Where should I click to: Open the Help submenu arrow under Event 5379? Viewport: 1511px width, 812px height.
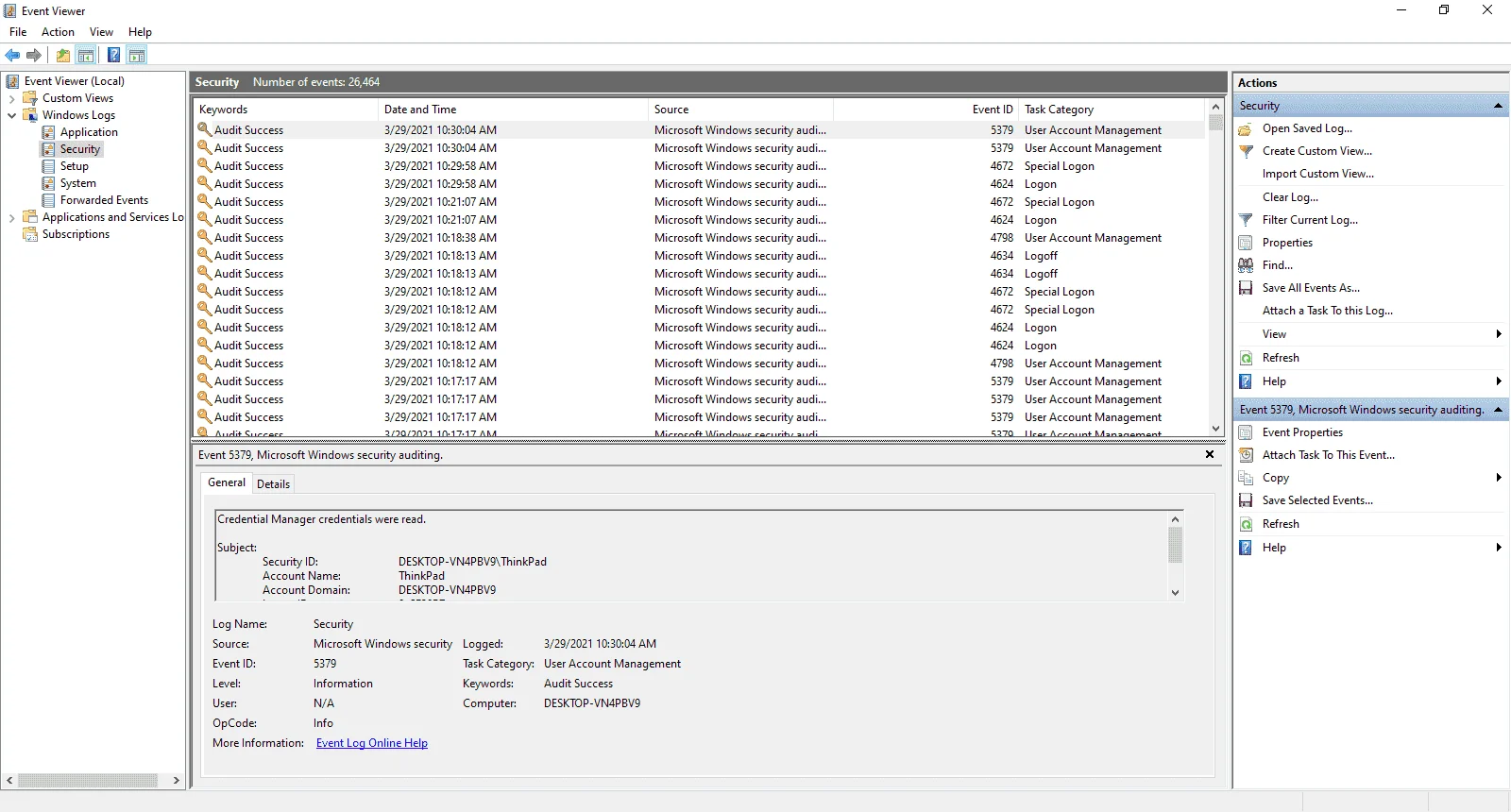click(x=1499, y=548)
